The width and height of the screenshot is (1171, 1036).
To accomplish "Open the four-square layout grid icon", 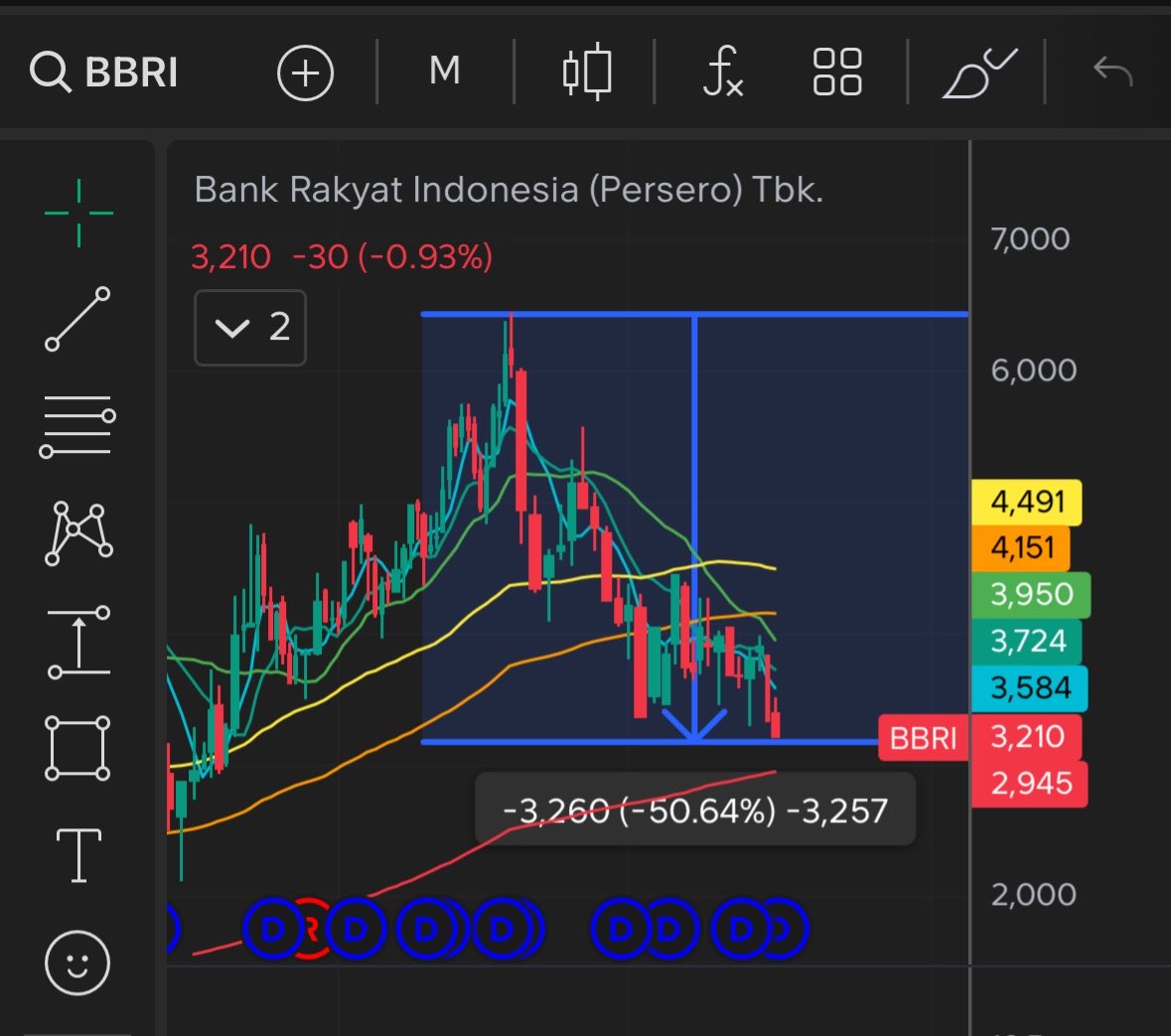I will click(837, 73).
